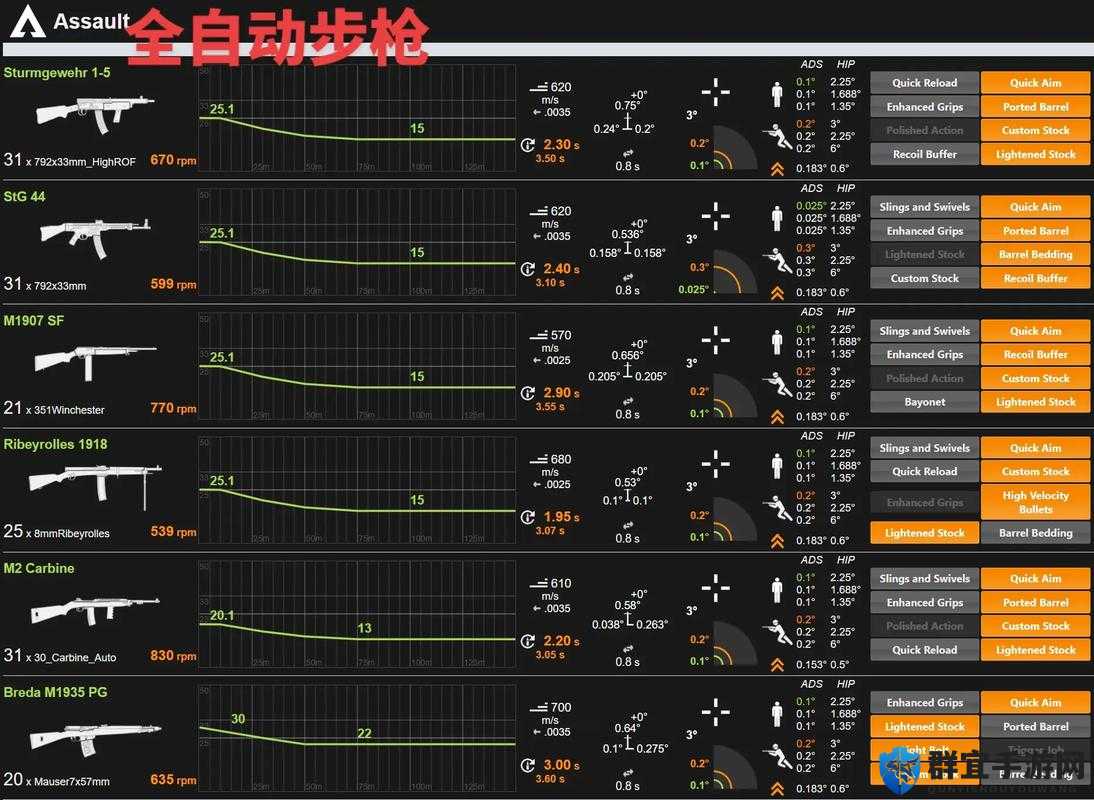Screen dimensions: 1094x800
Task: Toggle Quick Reload on Sturmgewehr 1-5
Action: (x=924, y=83)
